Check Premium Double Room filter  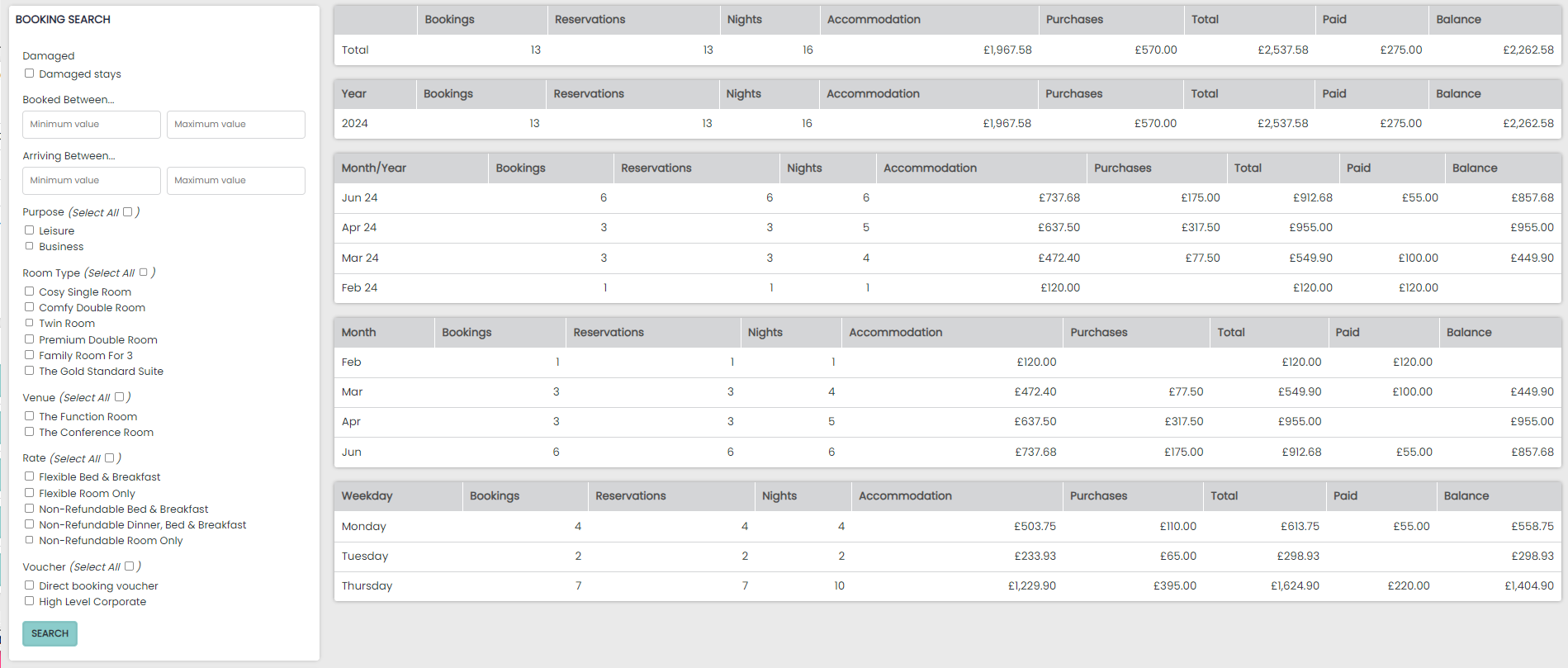tap(30, 339)
